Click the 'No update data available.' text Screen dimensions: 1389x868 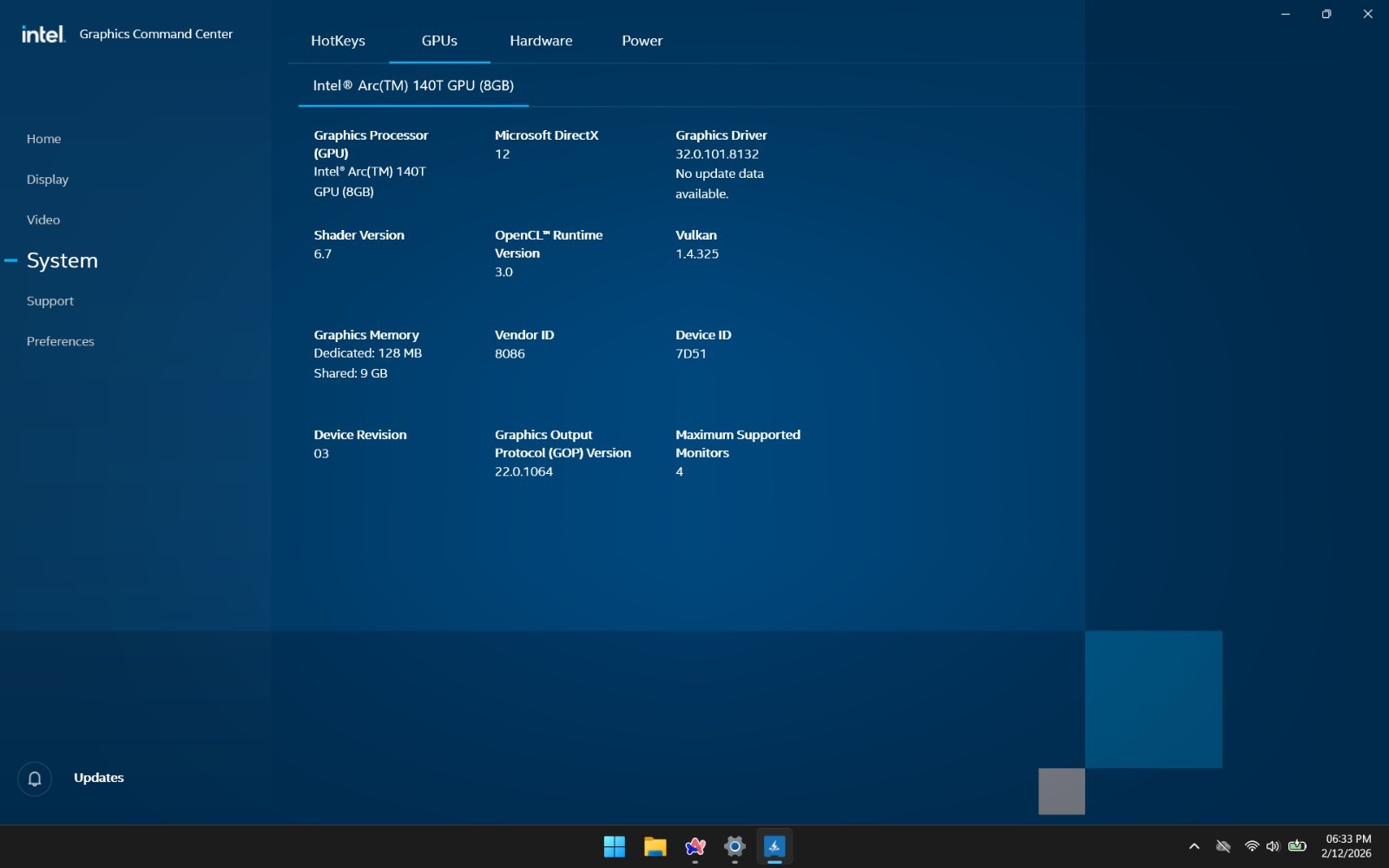pyautogui.click(x=720, y=183)
